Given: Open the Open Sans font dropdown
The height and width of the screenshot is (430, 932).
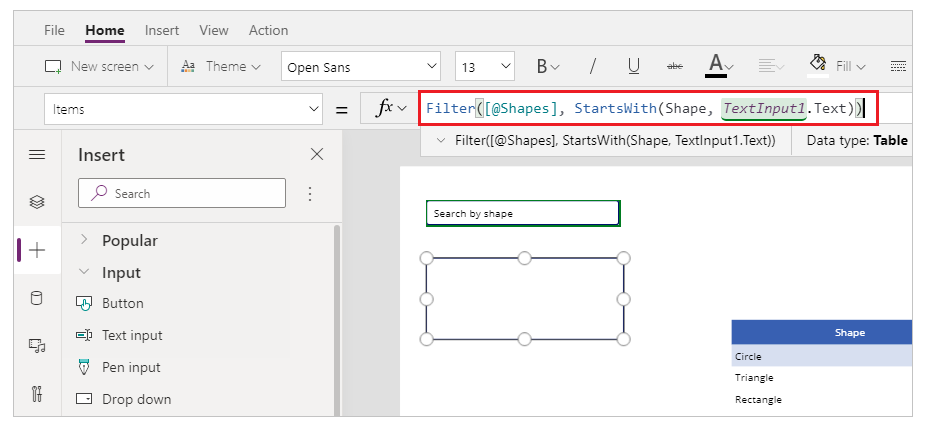Looking at the screenshot, I should tap(361, 67).
